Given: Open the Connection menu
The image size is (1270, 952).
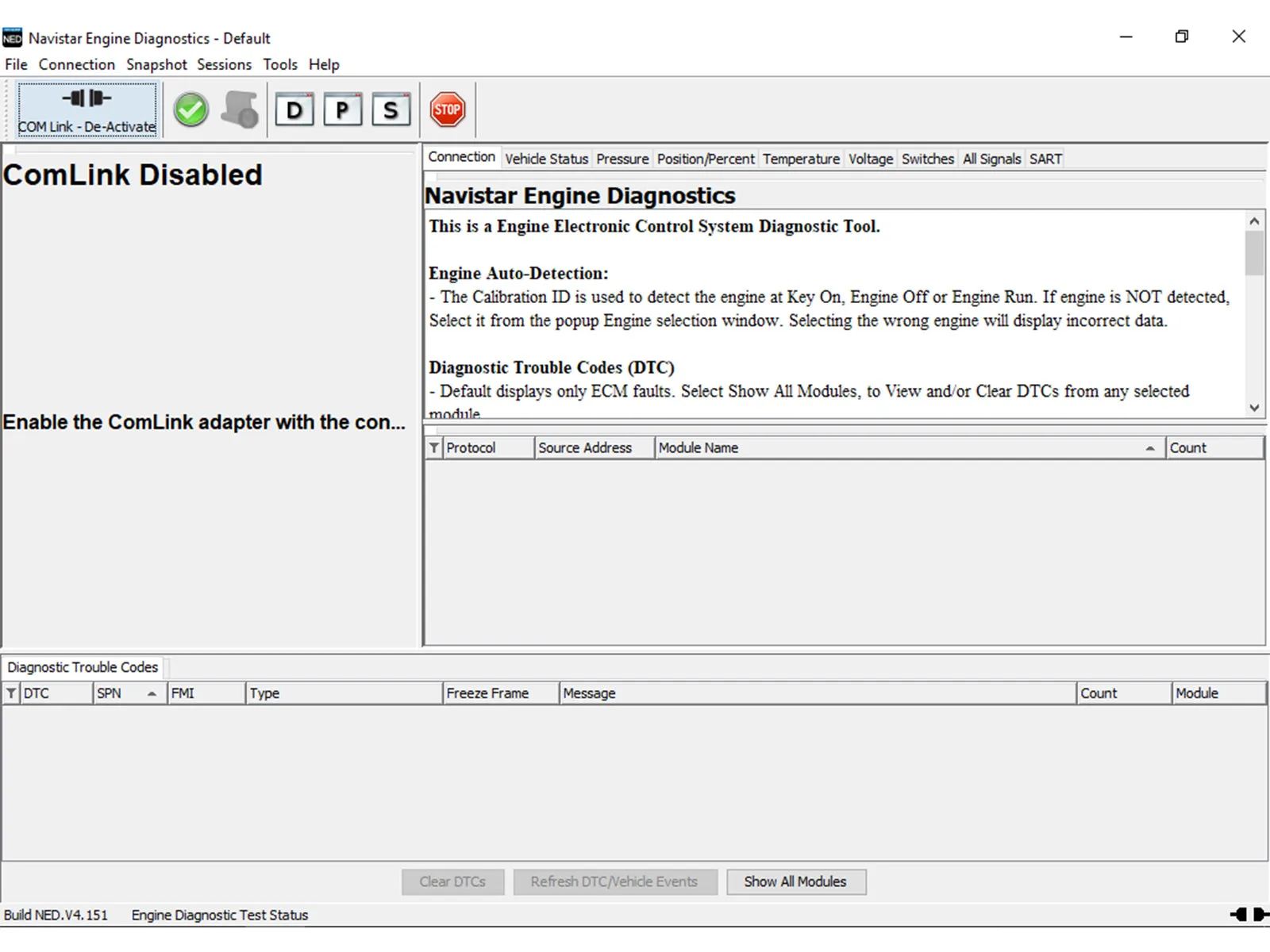Looking at the screenshot, I should 77,64.
